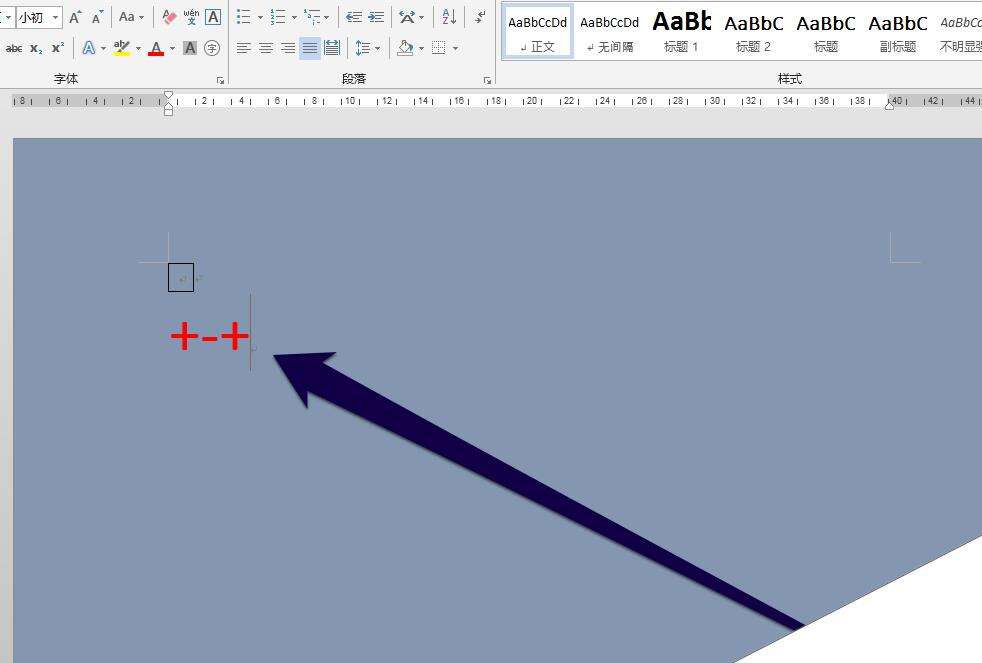
Task: Apply distributed alignment
Action: tap(332, 48)
